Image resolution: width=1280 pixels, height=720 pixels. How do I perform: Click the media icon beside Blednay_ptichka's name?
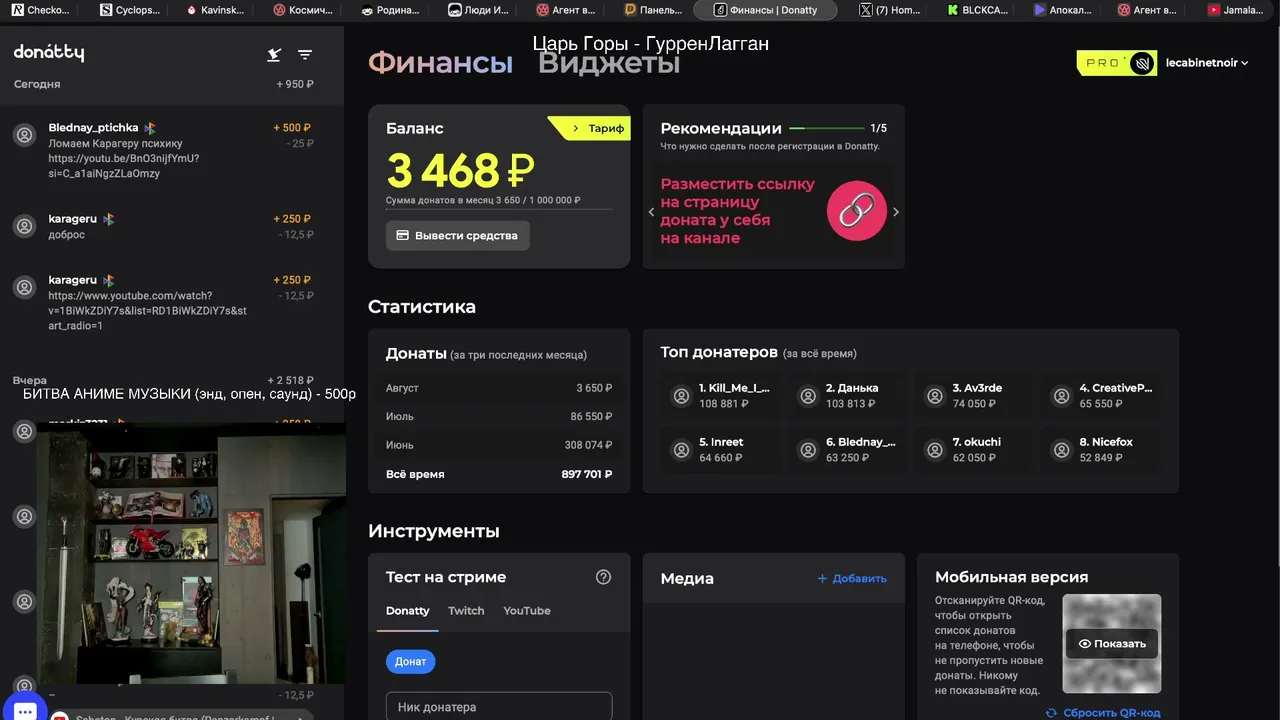[150, 128]
